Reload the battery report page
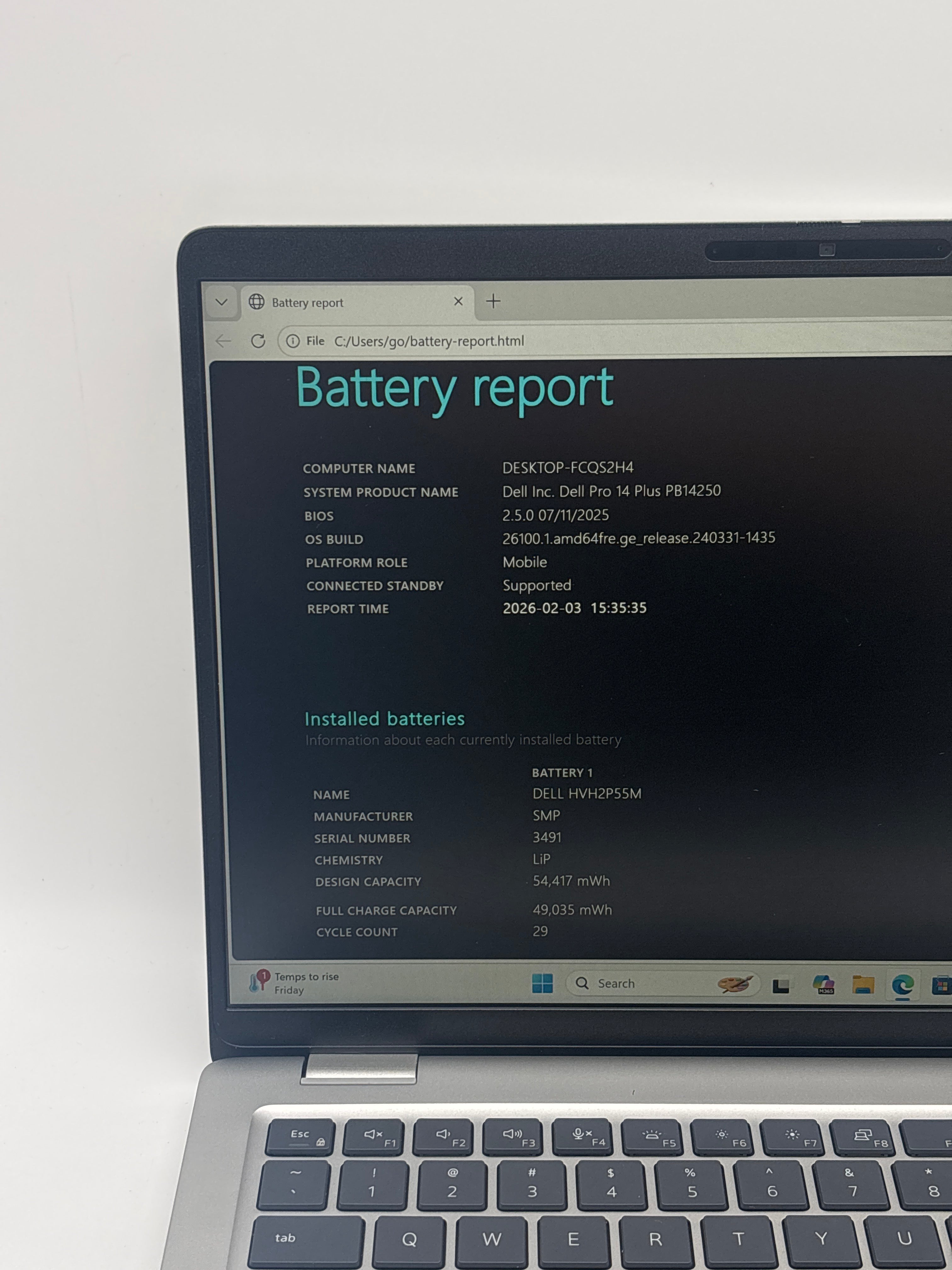This screenshot has height=1270, width=952. pyautogui.click(x=258, y=341)
